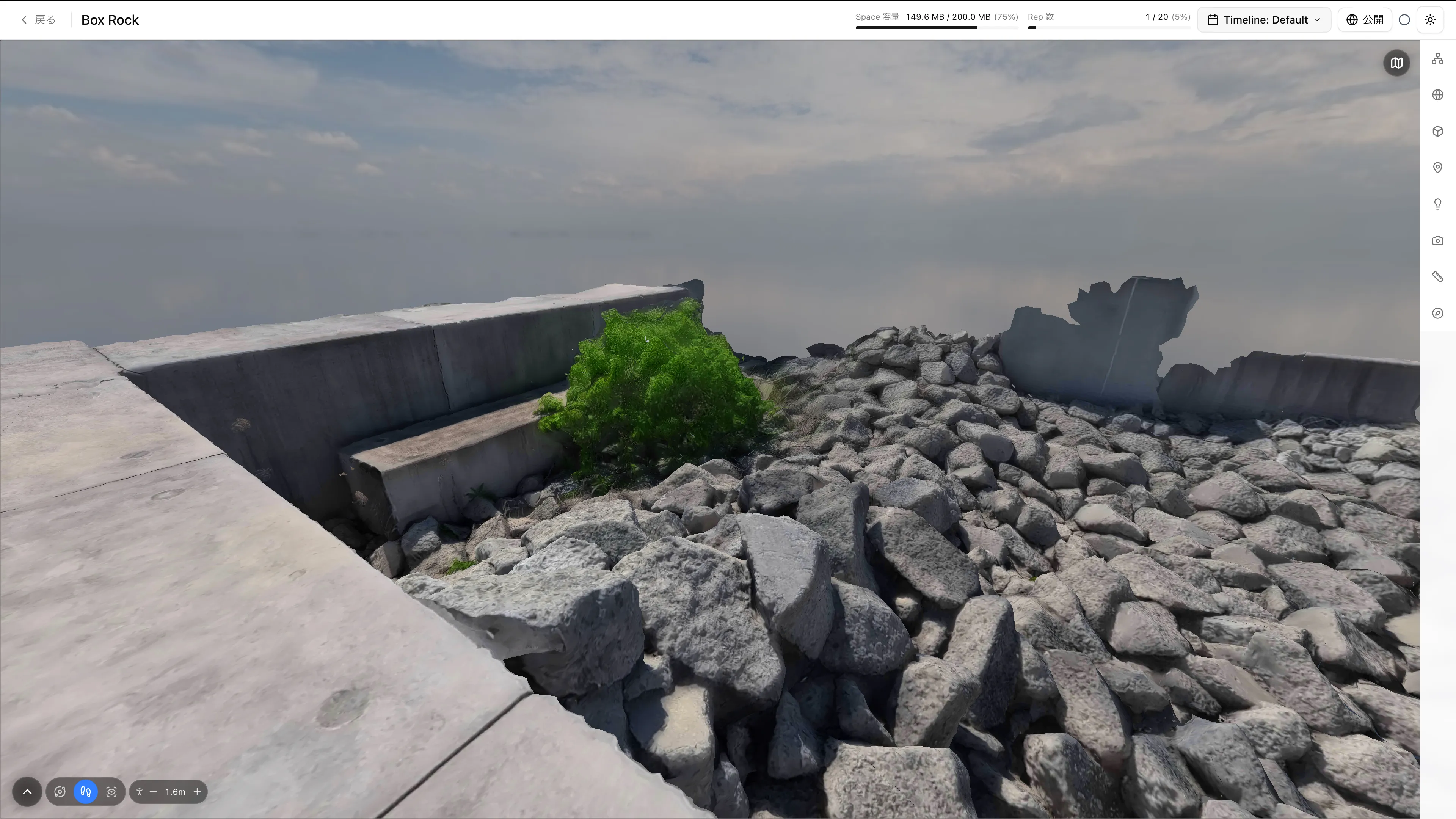Show the minimap with map button
This screenshot has width=1456, height=819.
point(1396,63)
